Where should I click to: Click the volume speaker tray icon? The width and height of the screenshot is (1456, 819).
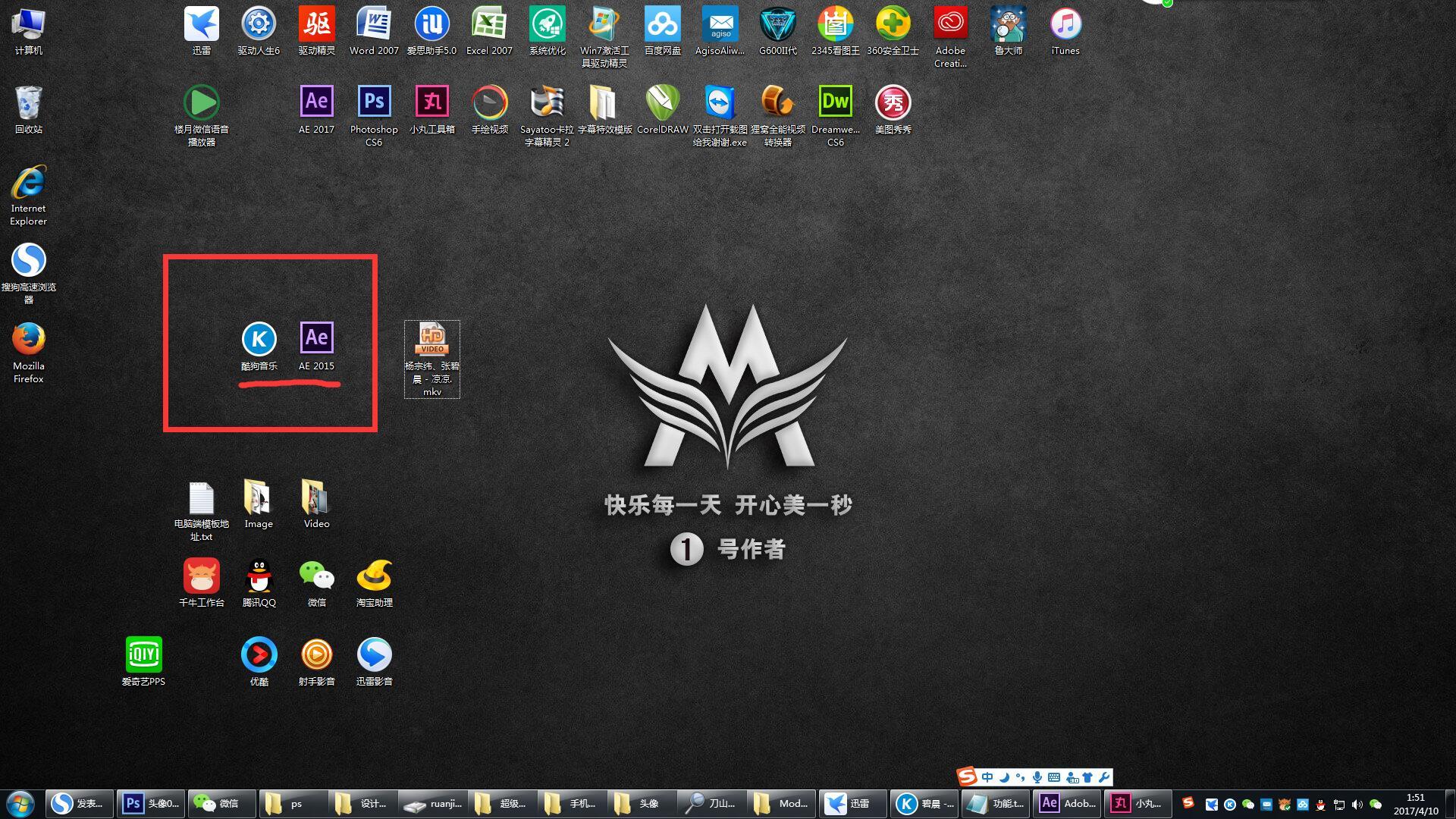[1357, 805]
